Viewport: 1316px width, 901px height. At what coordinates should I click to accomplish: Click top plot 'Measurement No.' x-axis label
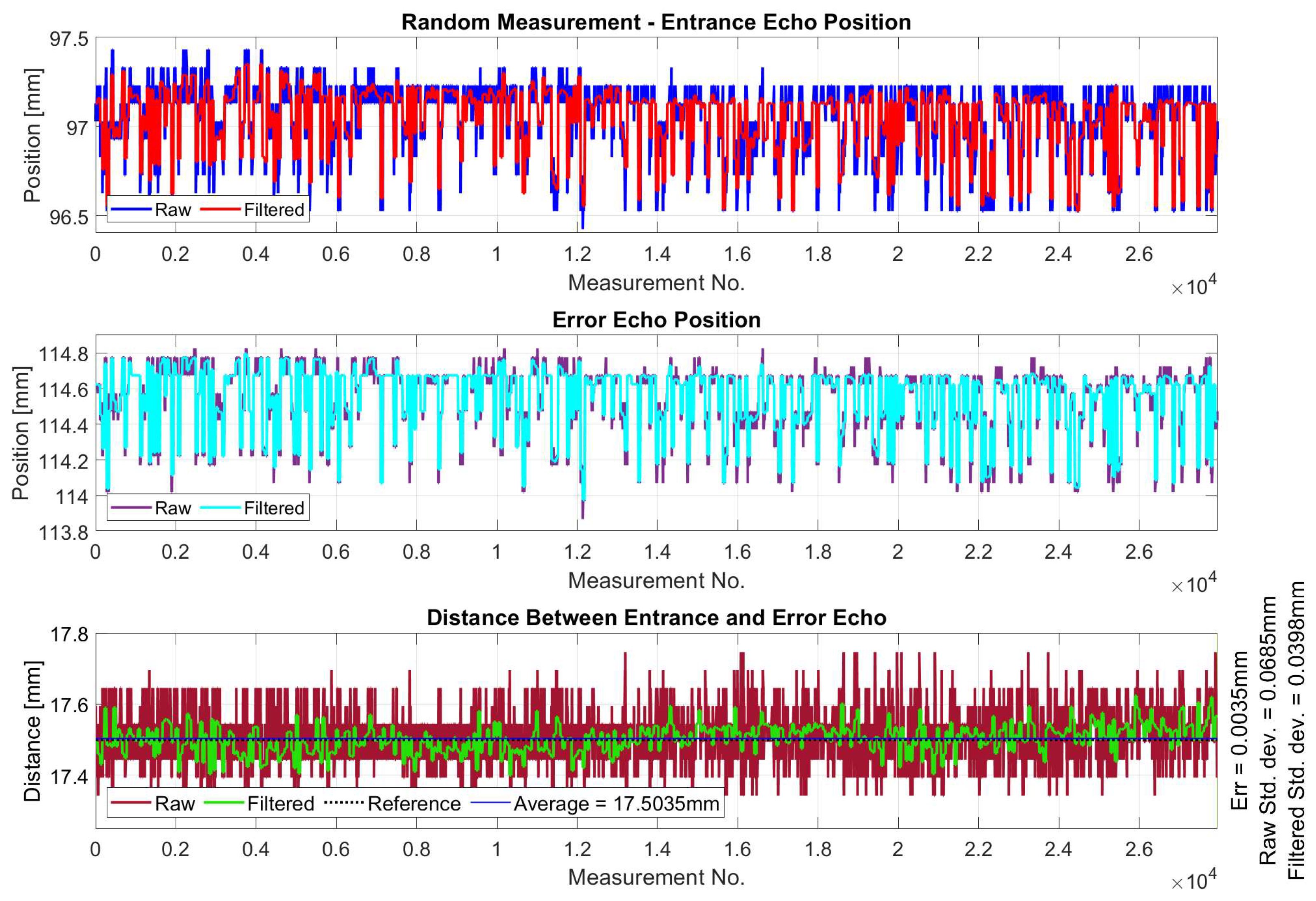[x=656, y=283]
